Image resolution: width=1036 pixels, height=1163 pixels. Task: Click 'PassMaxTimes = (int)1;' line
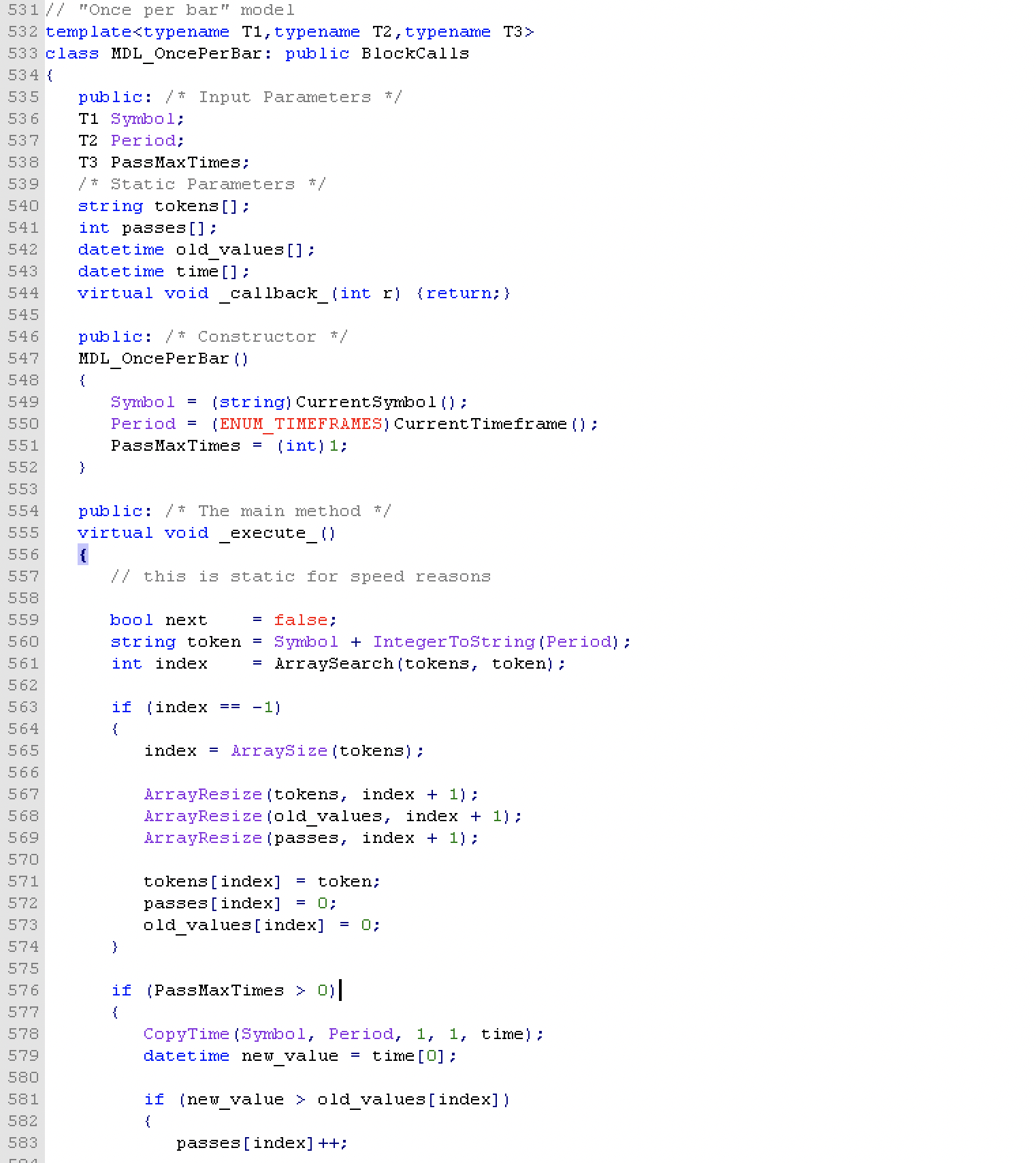pos(229,446)
